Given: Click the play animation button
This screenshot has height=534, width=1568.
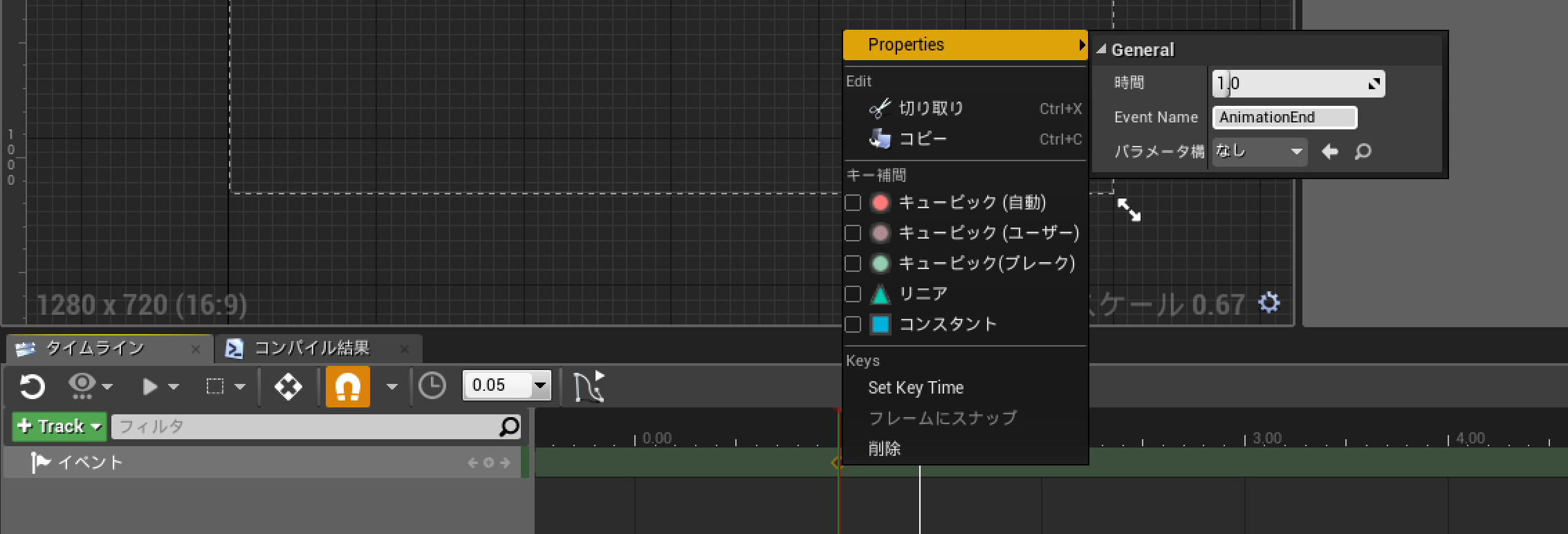Looking at the screenshot, I should coord(149,386).
